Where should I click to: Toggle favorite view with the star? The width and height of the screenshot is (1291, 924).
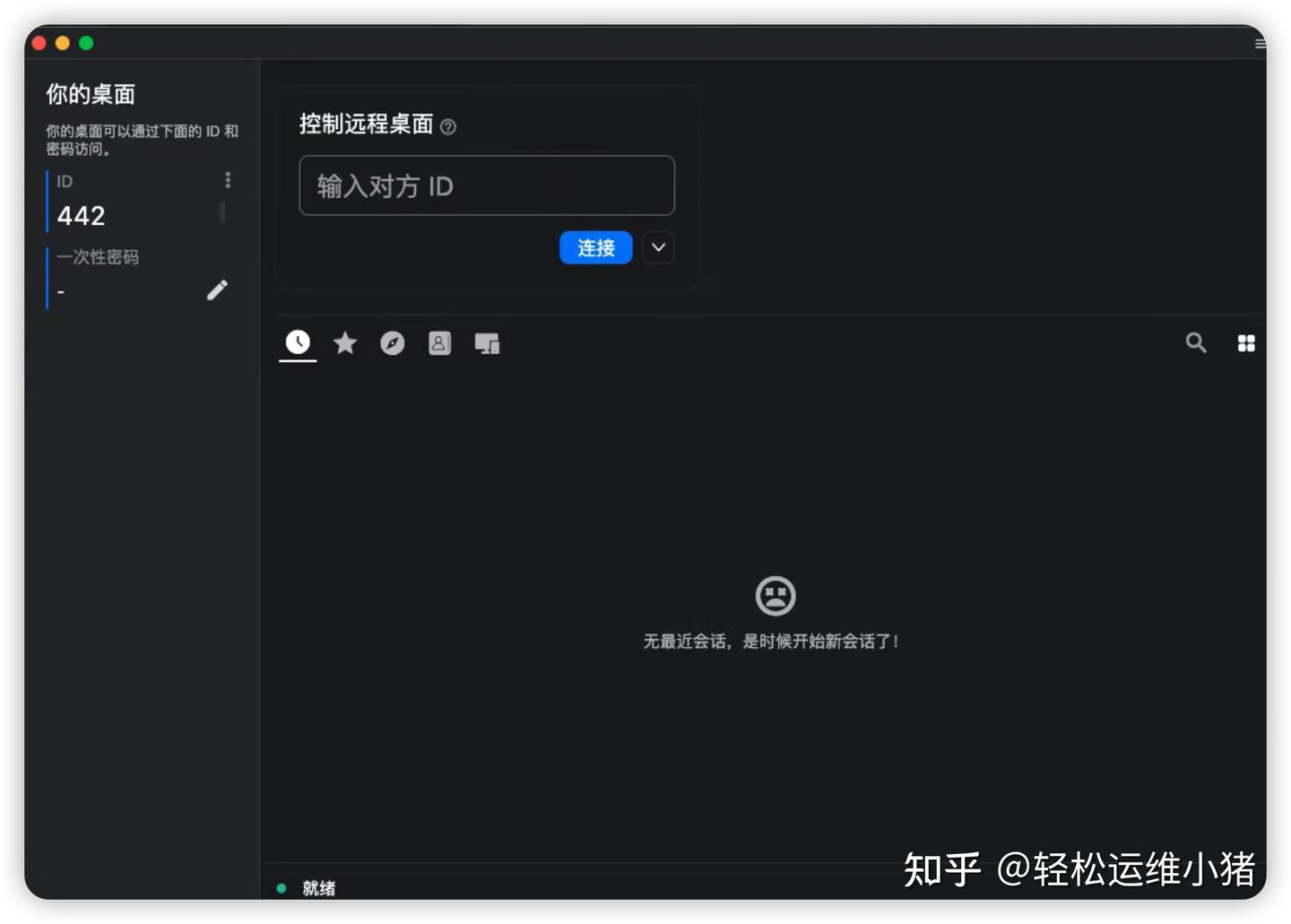tap(345, 342)
